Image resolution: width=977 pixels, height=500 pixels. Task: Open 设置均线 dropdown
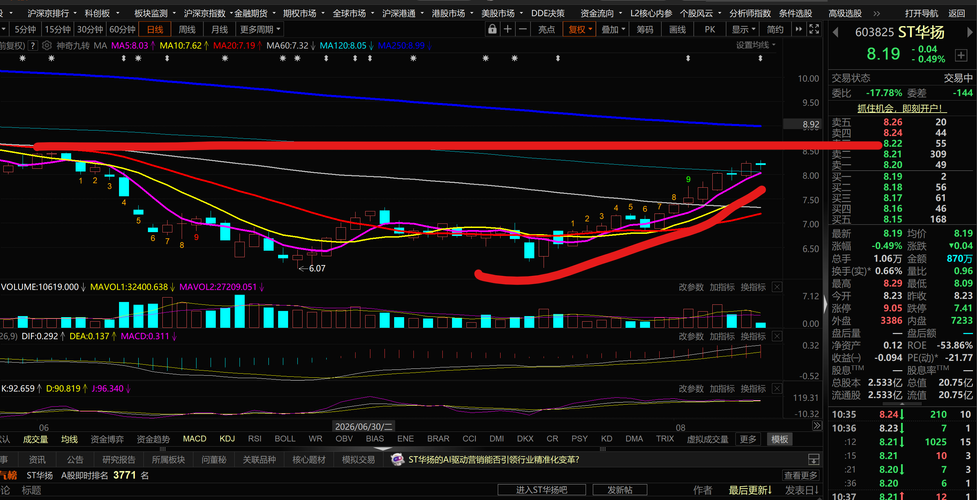pos(756,45)
